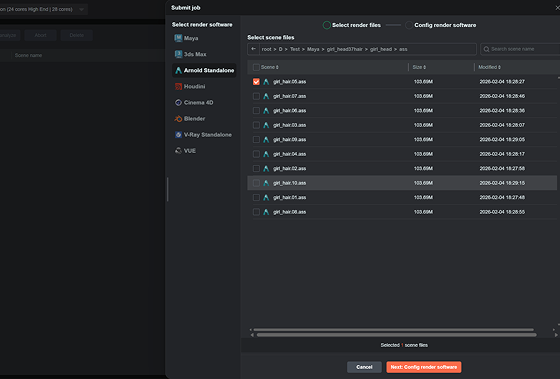Click the Scene name column in background window

(28, 55)
